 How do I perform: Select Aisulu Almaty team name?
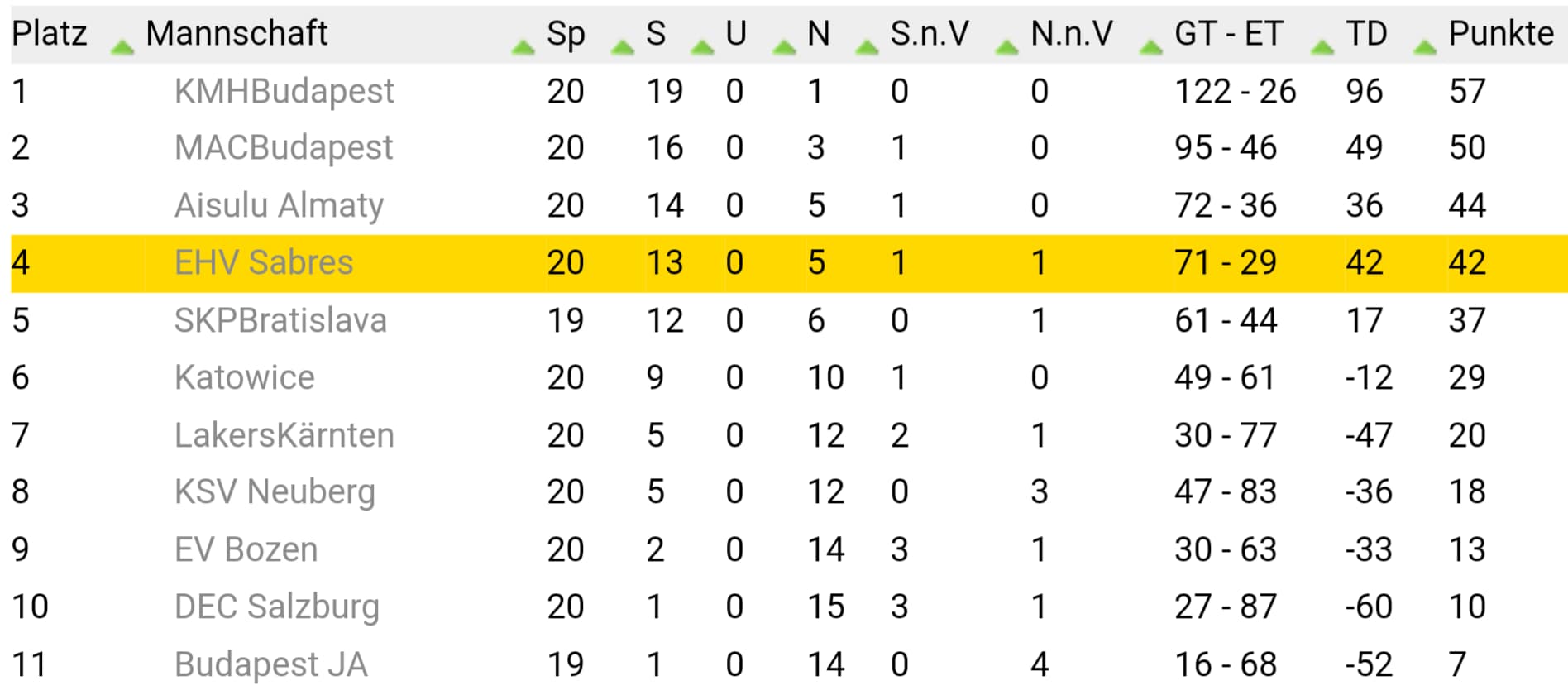280,205
